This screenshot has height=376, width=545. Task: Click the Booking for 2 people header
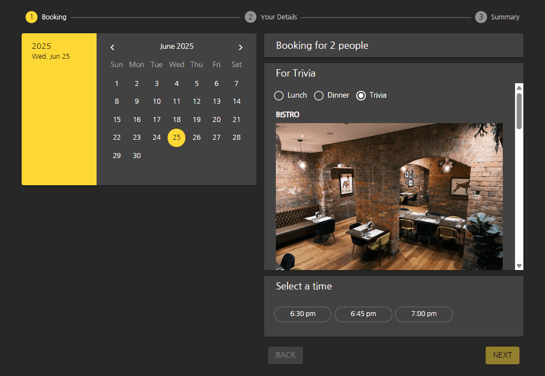pyautogui.click(x=322, y=46)
